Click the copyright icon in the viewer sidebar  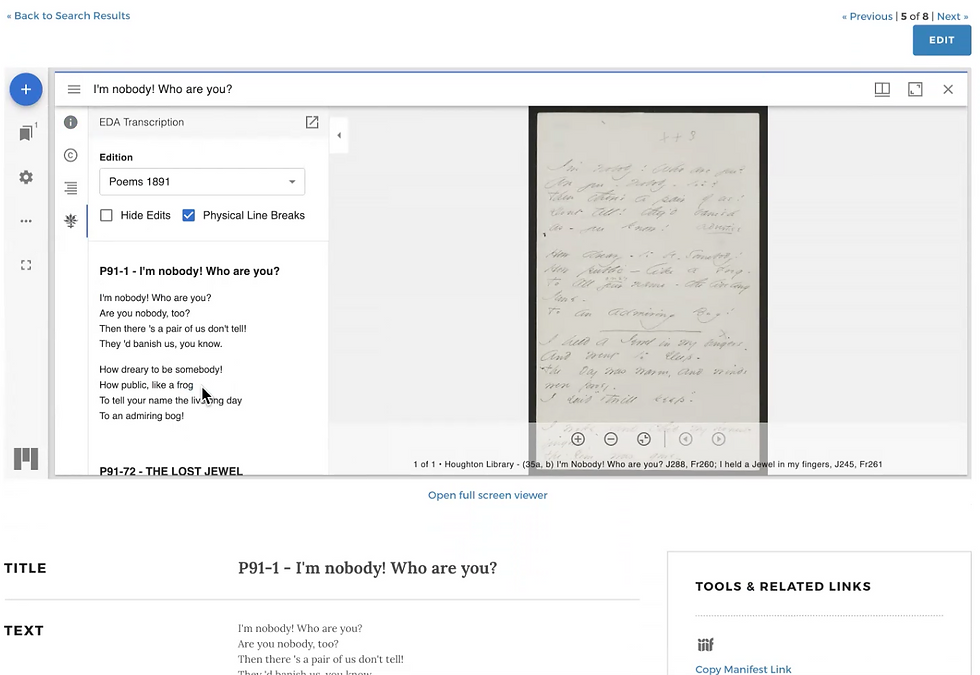pos(70,155)
